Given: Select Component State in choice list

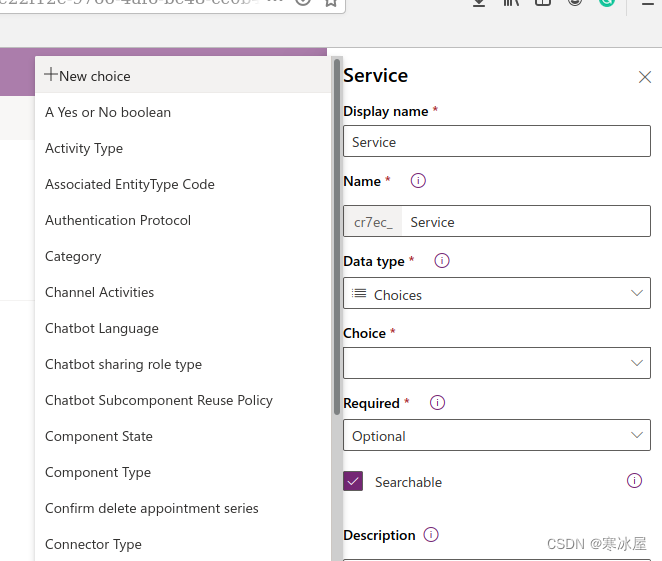Looking at the screenshot, I should [x=99, y=436].
